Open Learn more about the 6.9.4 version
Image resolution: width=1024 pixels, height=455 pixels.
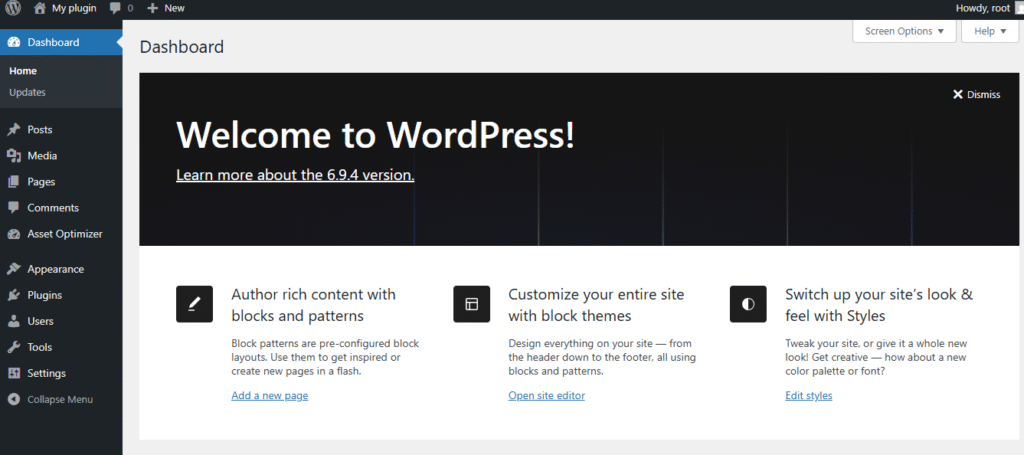click(x=295, y=175)
